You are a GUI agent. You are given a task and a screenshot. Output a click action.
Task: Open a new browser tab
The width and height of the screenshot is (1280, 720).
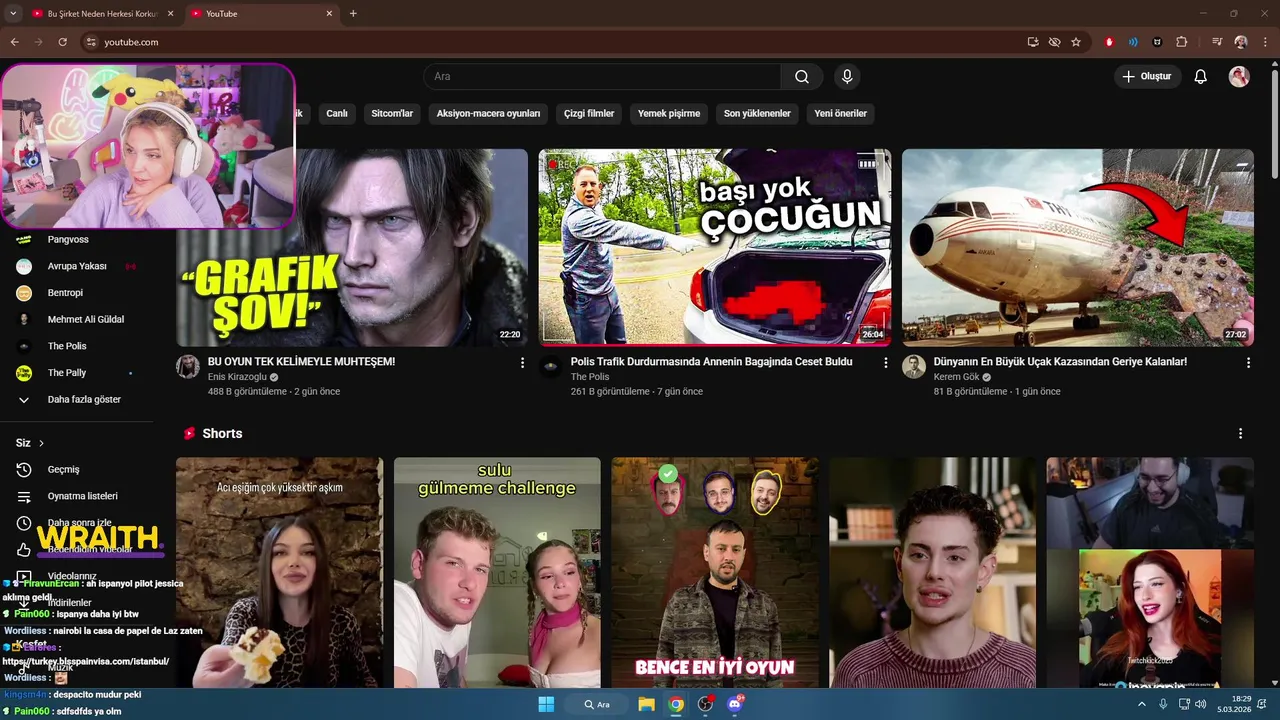click(x=353, y=14)
